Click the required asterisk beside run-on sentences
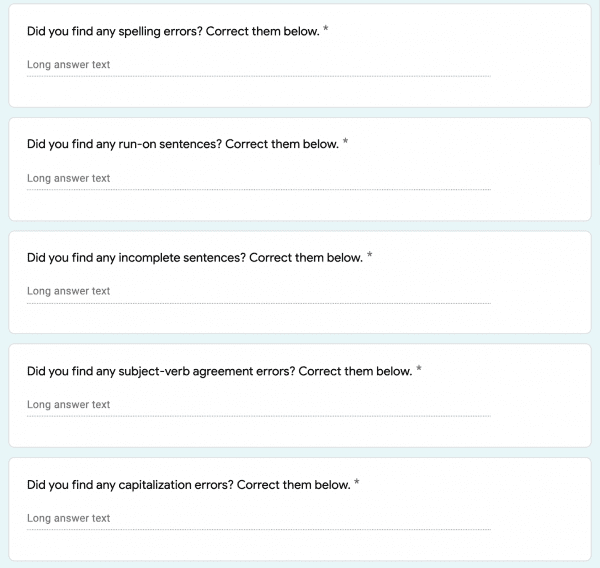Screen dimensions: 600x568 [346, 143]
